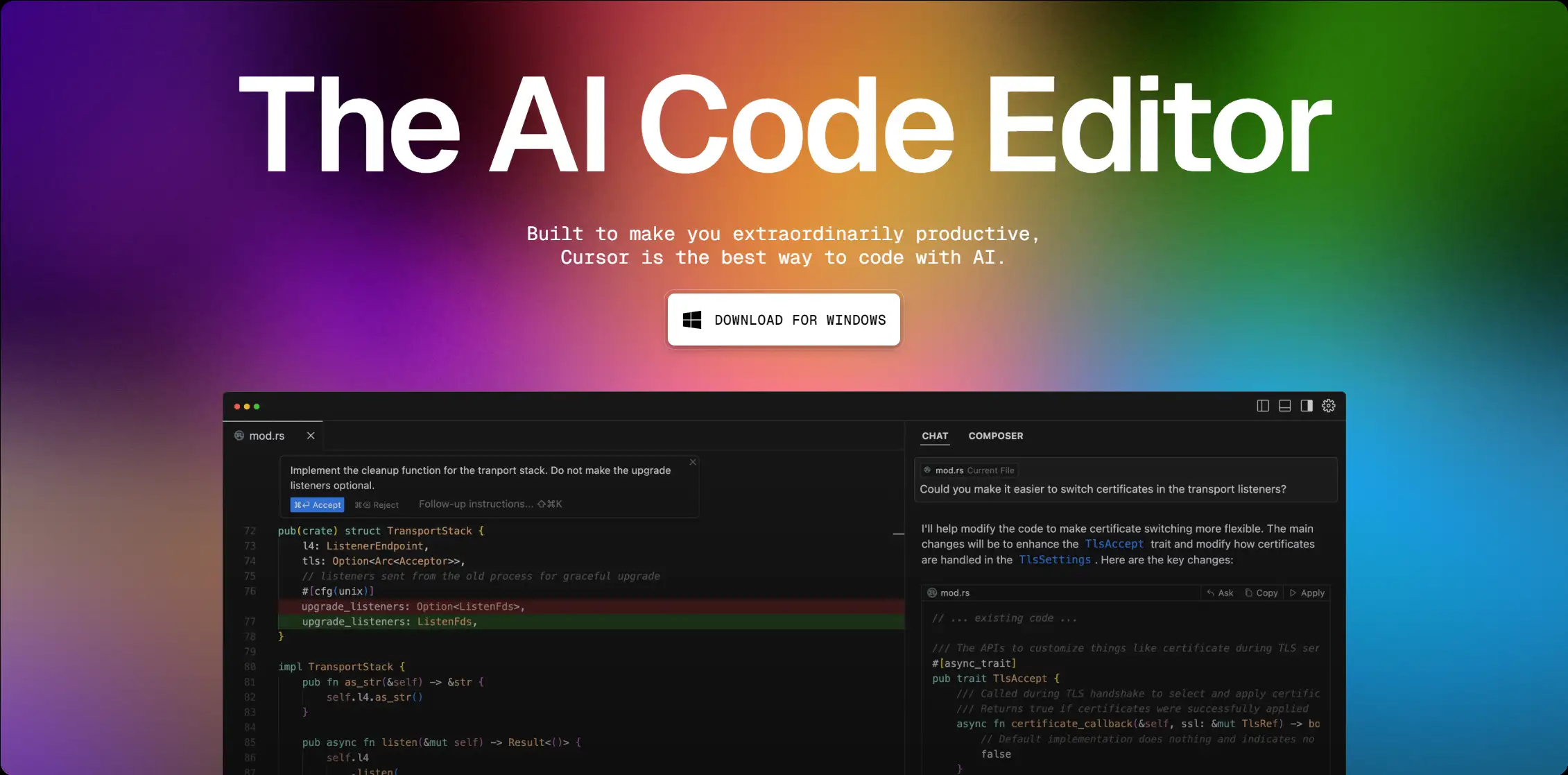Click the Windows logo in download button
Screen dimensions: 1568x775
coord(691,320)
